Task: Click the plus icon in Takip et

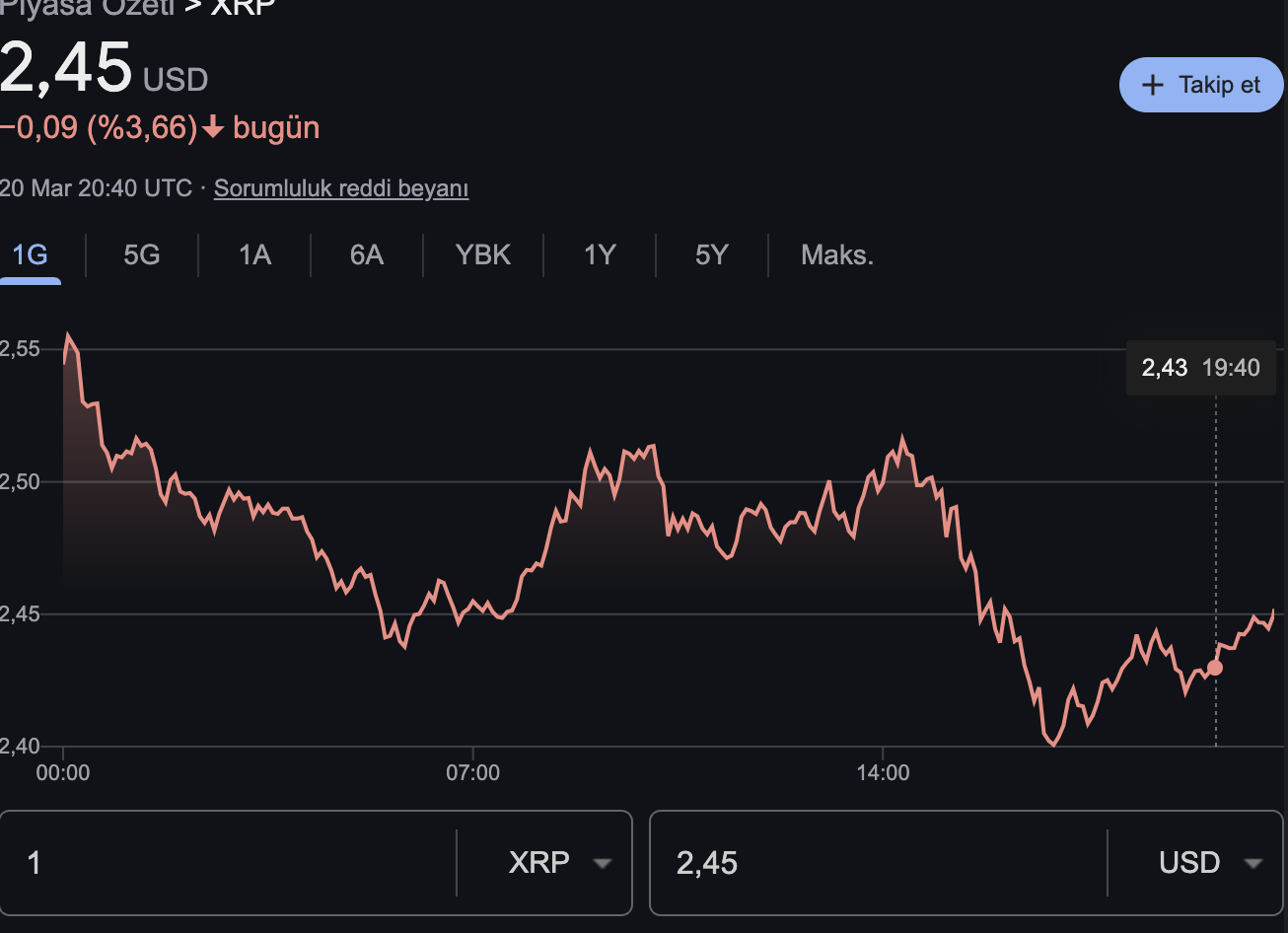Action: 1152,86
